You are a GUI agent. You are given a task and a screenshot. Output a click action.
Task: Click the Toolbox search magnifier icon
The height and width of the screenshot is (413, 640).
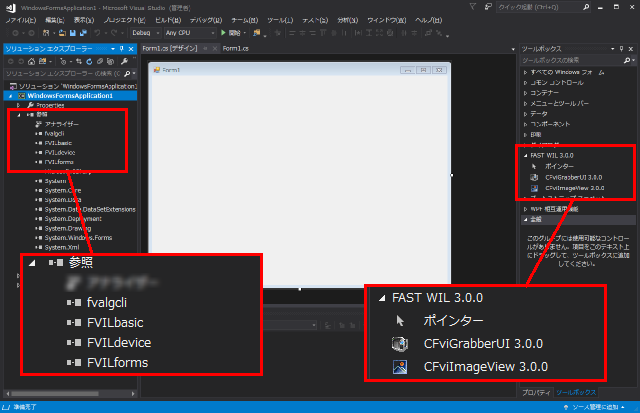627,60
